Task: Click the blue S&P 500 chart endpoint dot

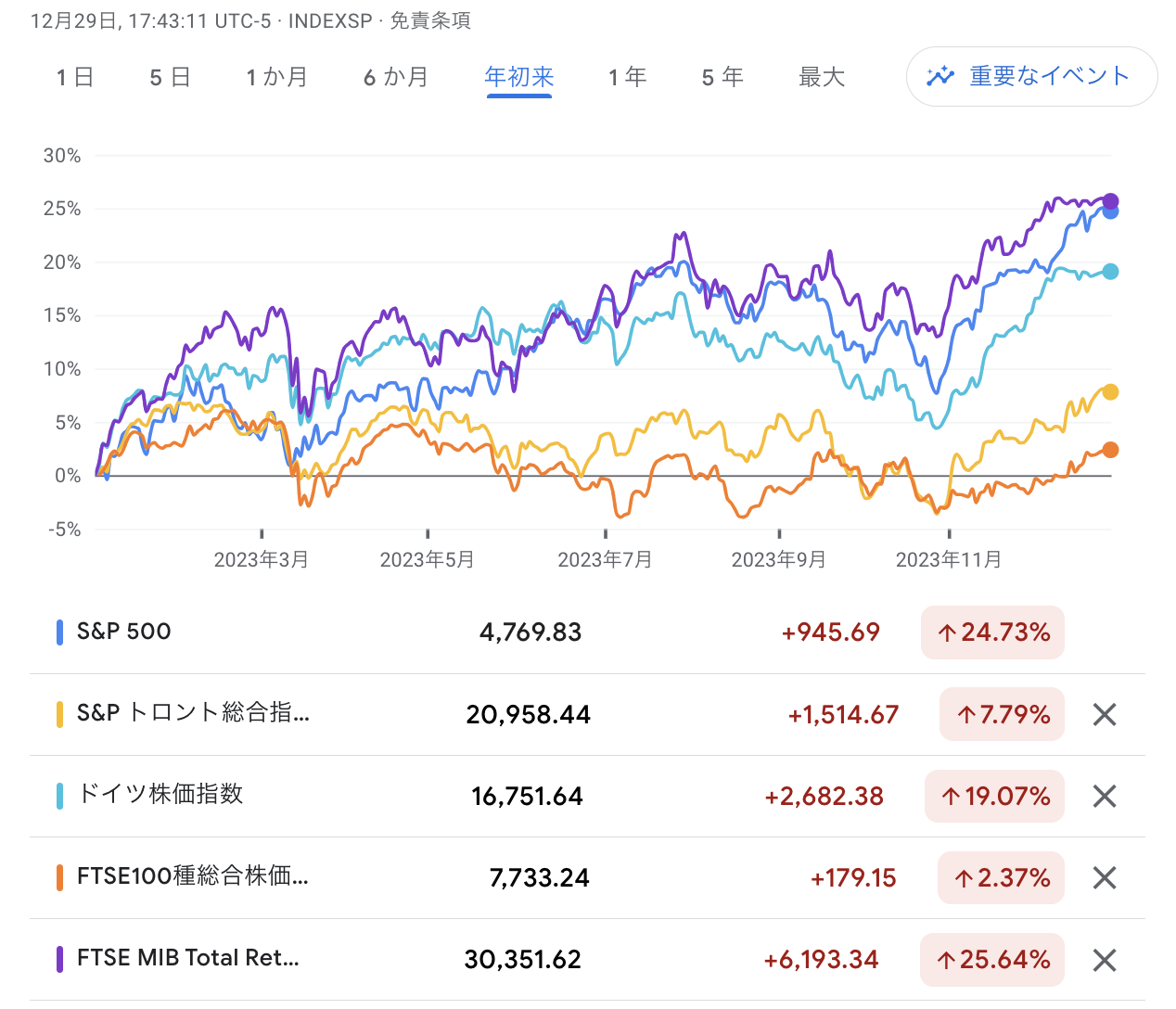Action: pyautogui.click(x=1110, y=212)
